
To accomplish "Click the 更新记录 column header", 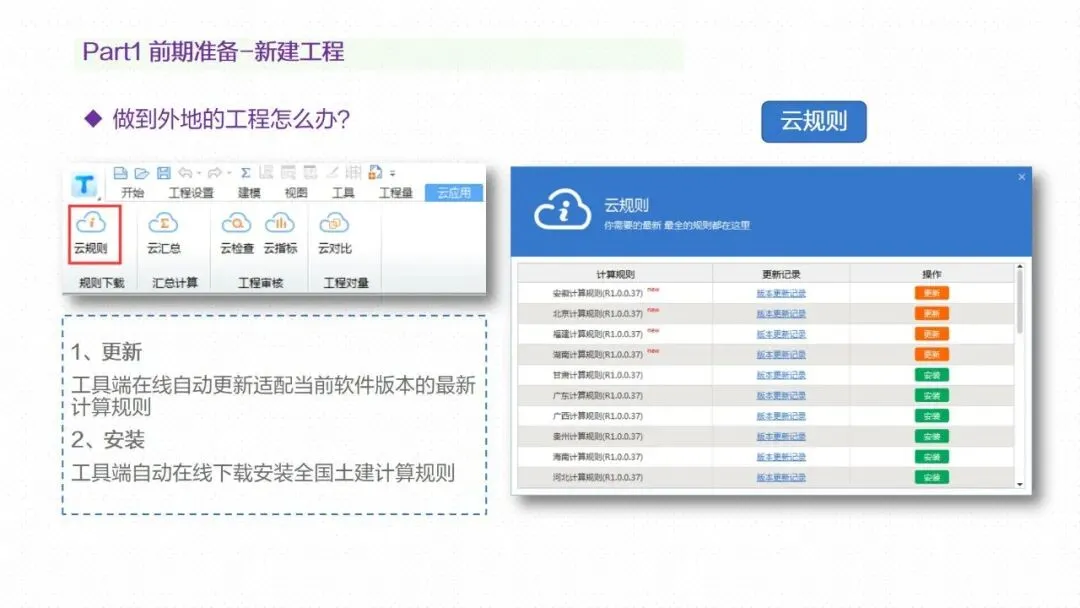I will tap(781, 274).
